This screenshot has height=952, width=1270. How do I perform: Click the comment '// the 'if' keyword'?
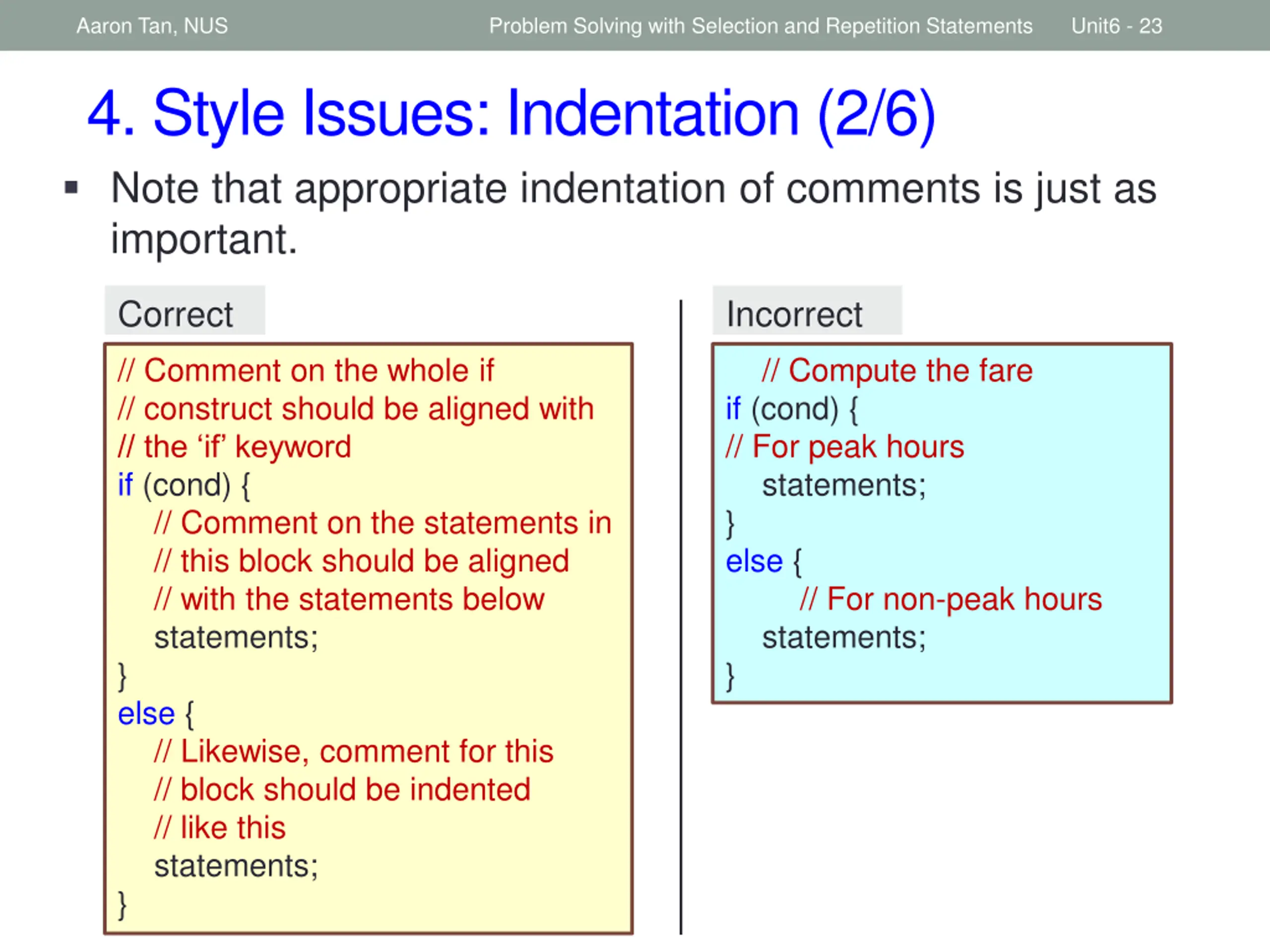tap(234, 447)
